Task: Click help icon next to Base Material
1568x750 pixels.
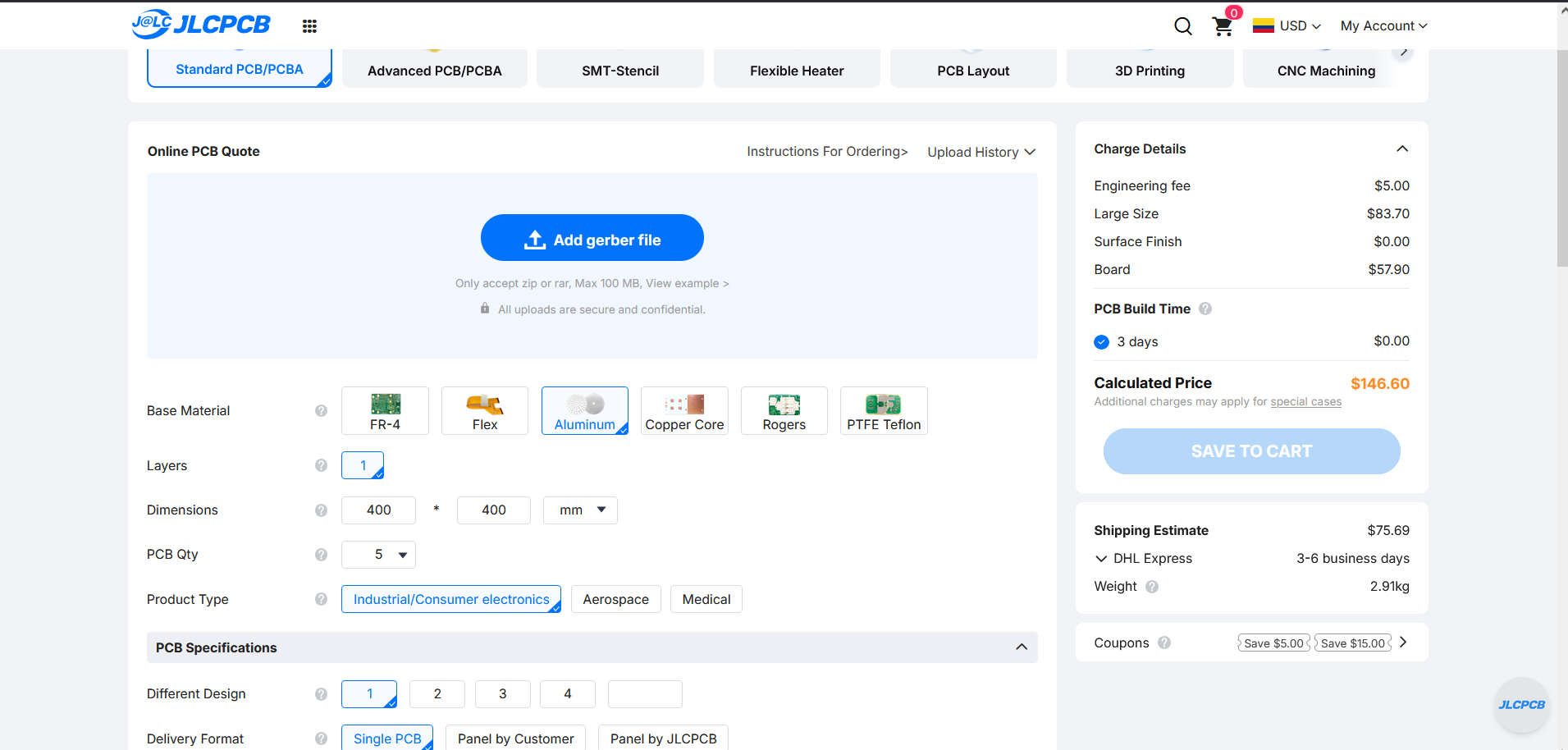Action: (321, 411)
